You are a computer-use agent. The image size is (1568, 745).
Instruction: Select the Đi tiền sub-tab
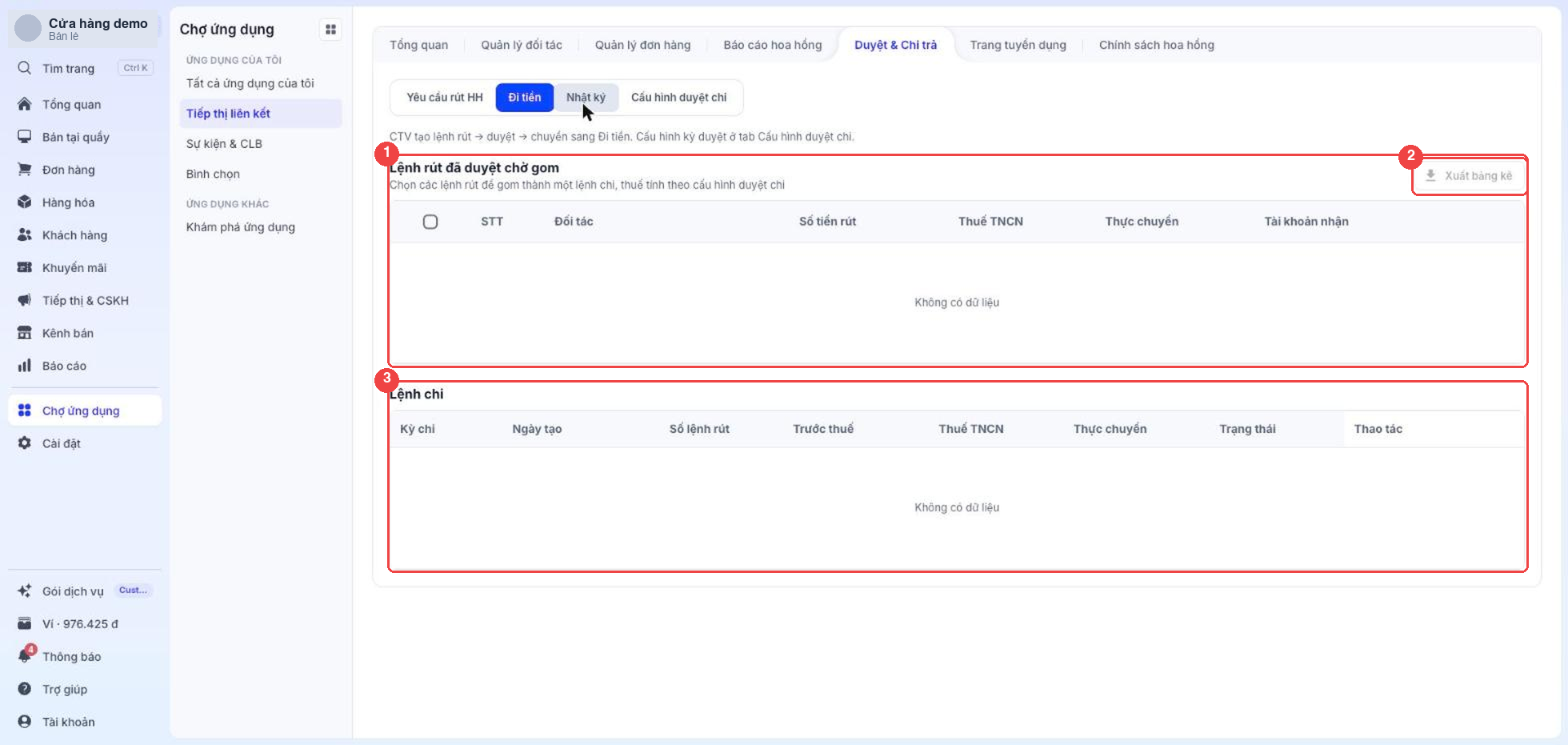click(x=525, y=98)
